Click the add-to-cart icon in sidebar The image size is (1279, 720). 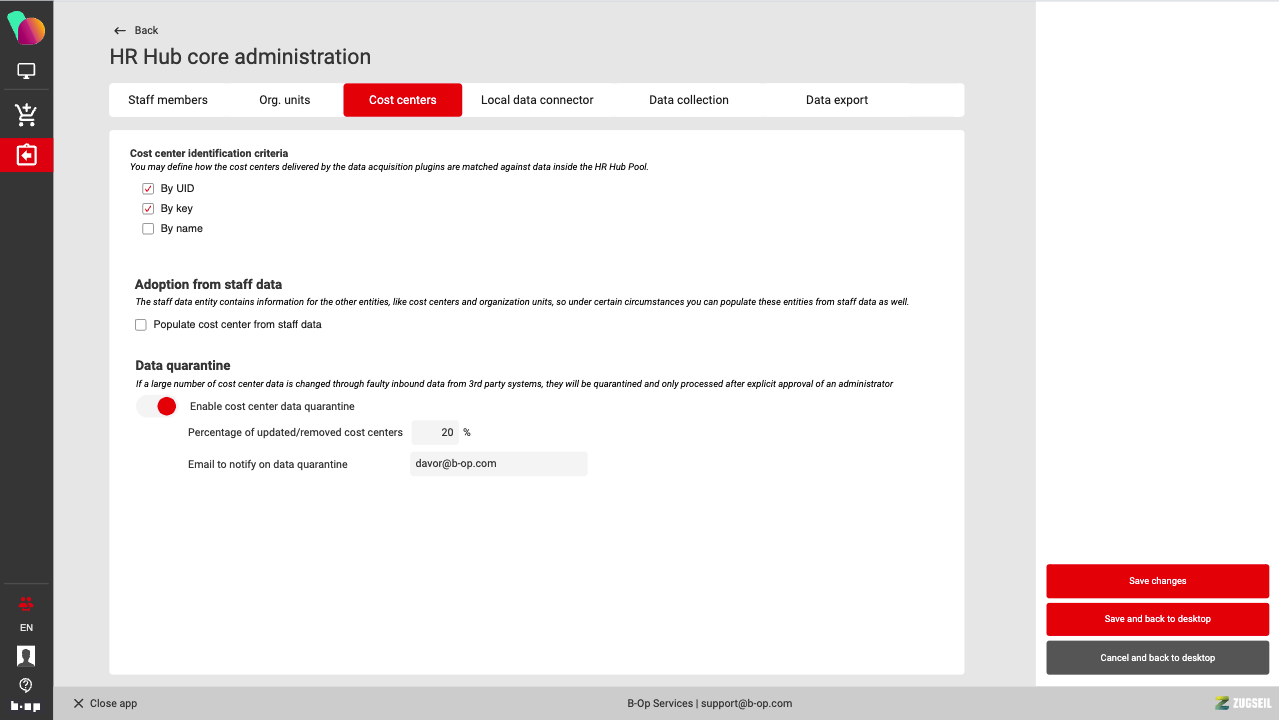26,115
